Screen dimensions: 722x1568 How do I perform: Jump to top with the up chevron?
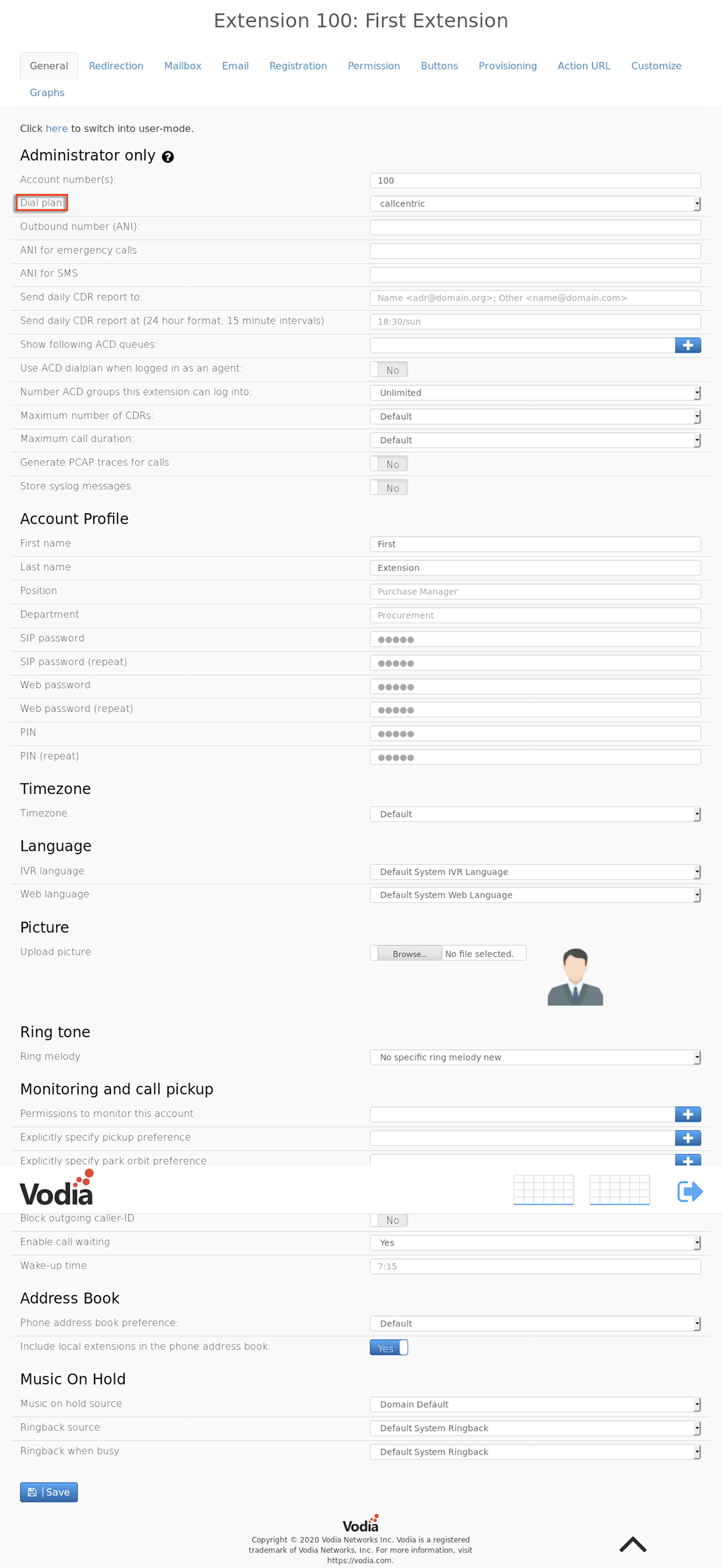pyautogui.click(x=633, y=1544)
